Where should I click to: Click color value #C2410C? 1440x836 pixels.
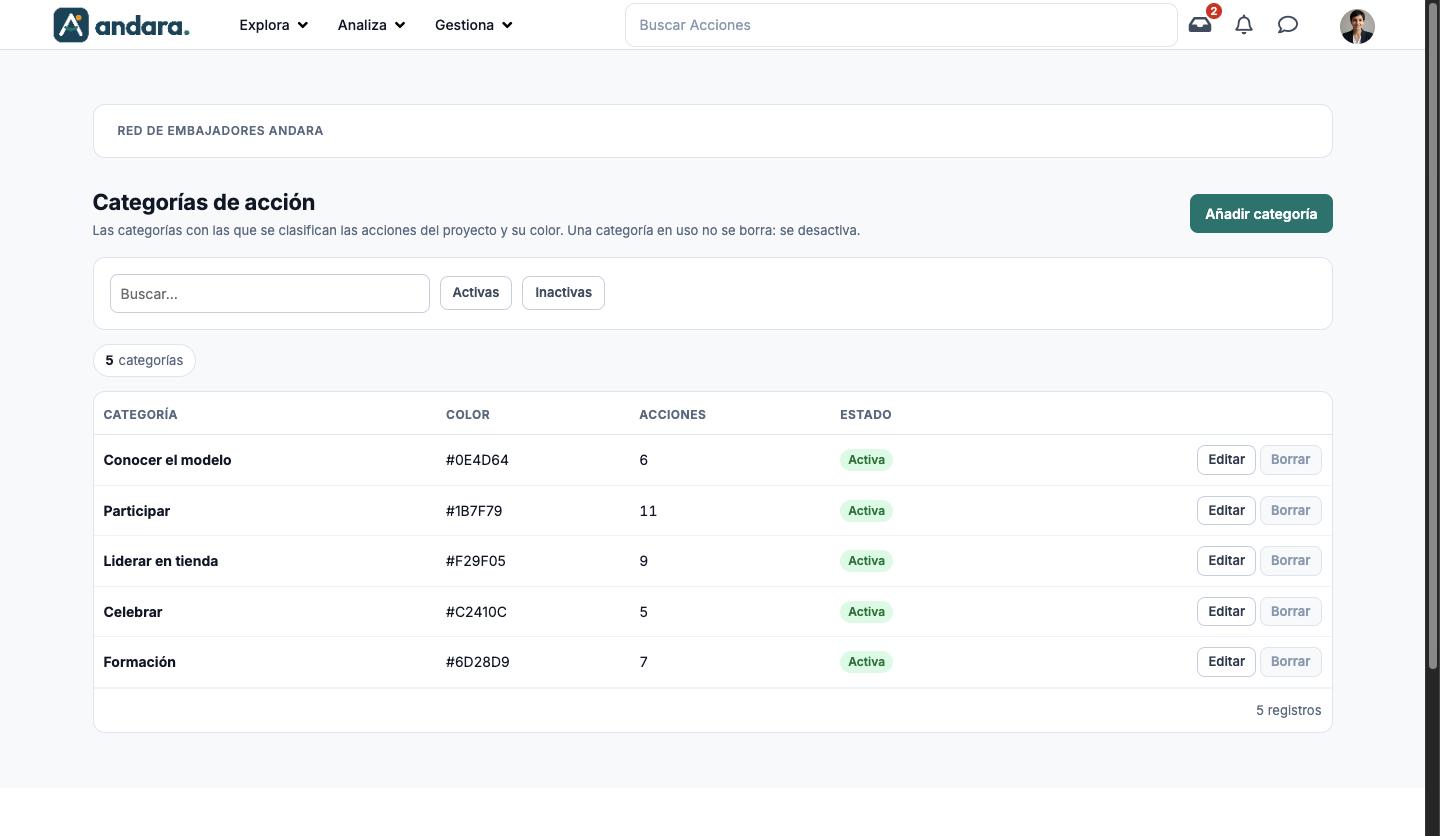click(x=476, y=612)
